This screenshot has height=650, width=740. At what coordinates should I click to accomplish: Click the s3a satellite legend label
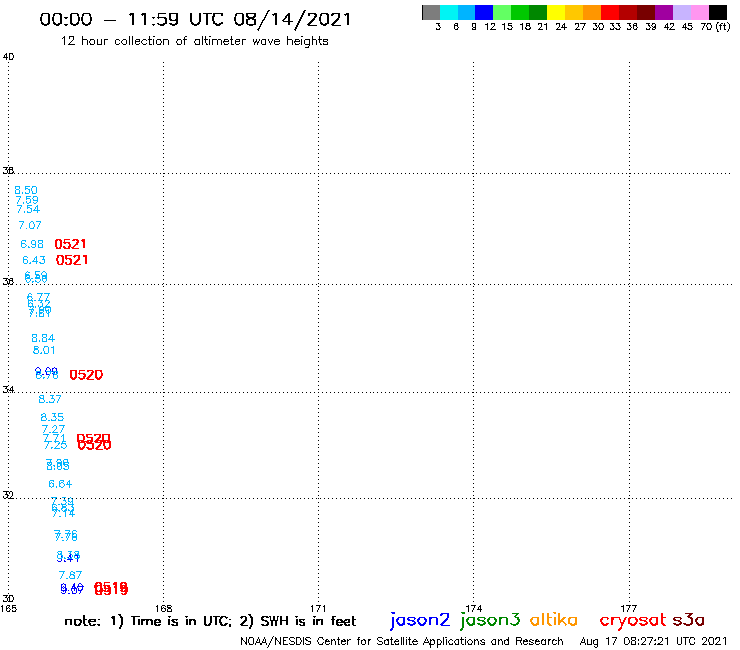[x=689, y=620]
